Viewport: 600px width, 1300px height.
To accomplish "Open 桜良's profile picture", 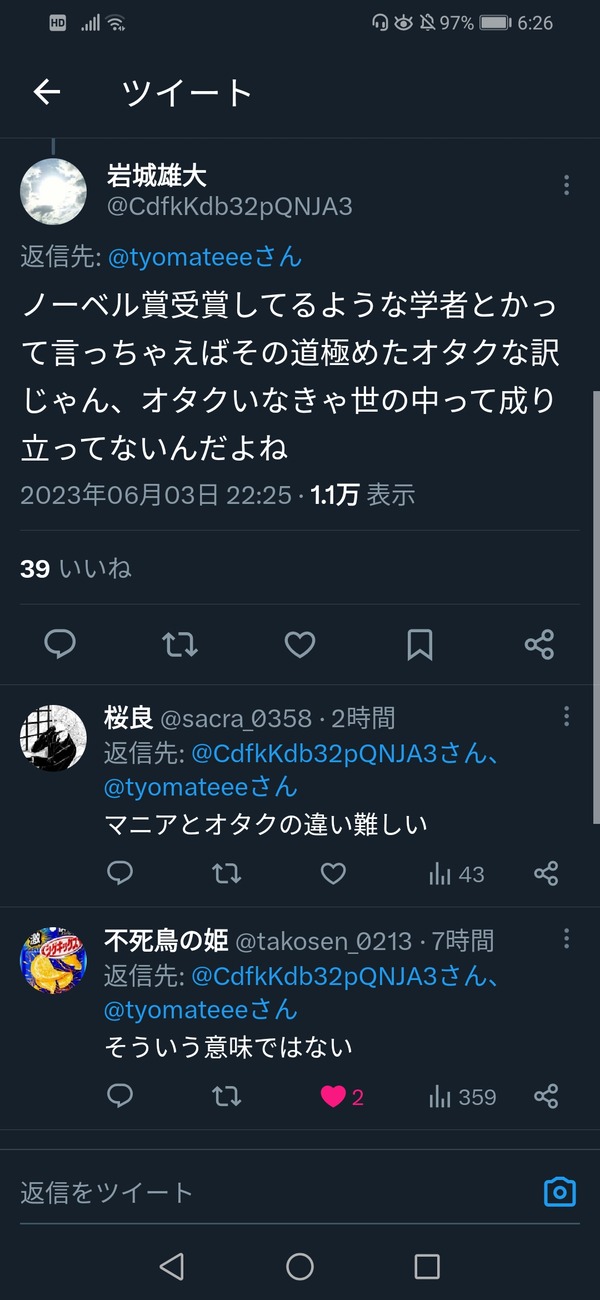I will pos(53,738).
